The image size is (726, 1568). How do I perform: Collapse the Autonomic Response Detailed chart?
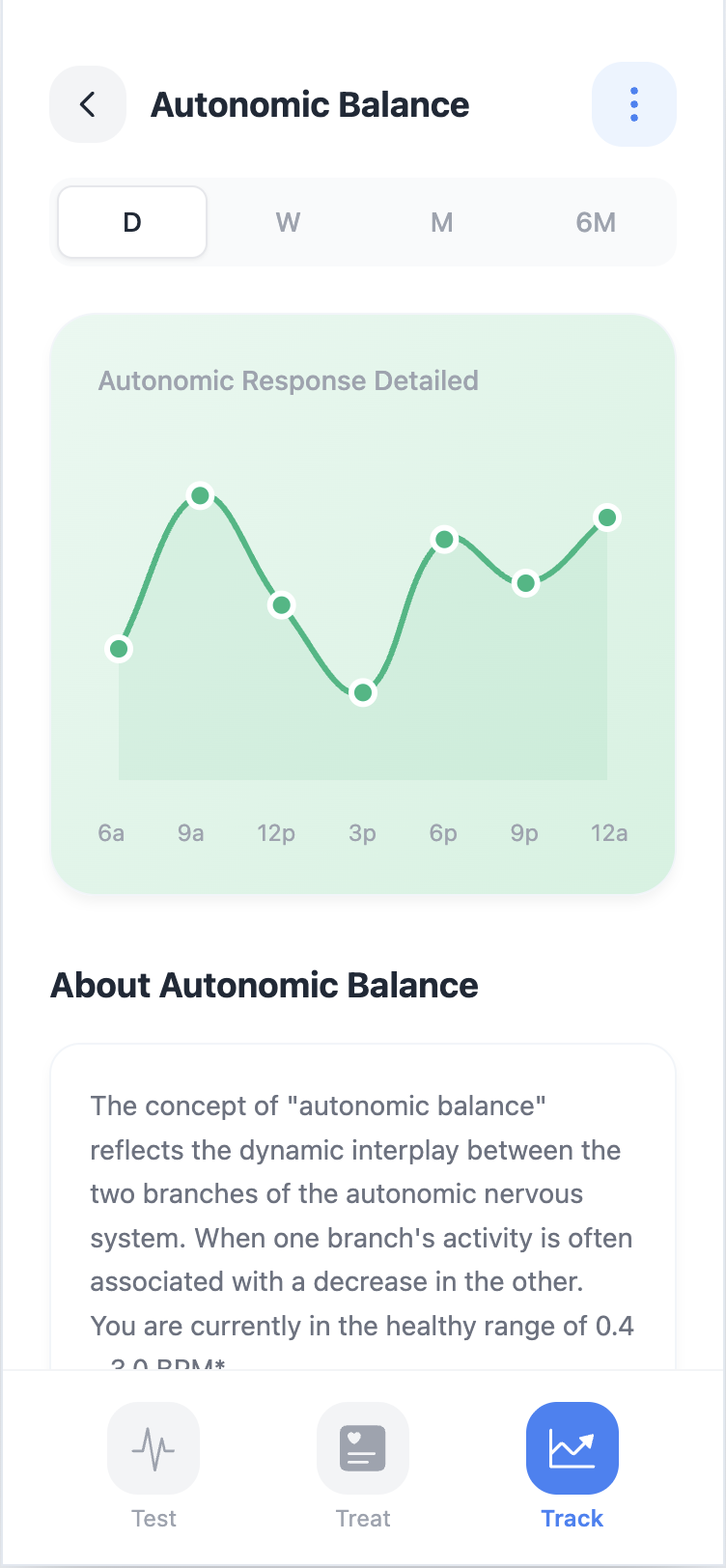[288, 380]
